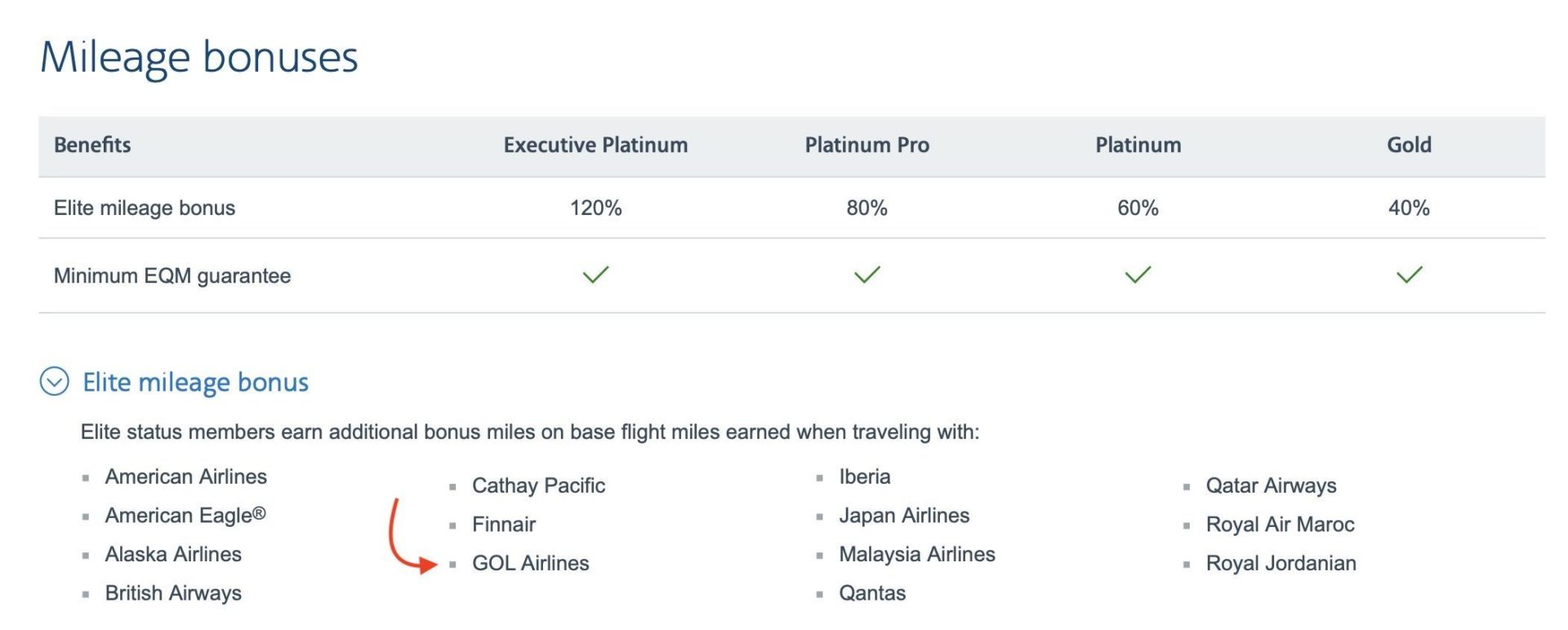Viewport: 1568px width, 630px height.
Task: Click the Executive Platinum EQM guarantee checkmark
Action: coord(595,275)
